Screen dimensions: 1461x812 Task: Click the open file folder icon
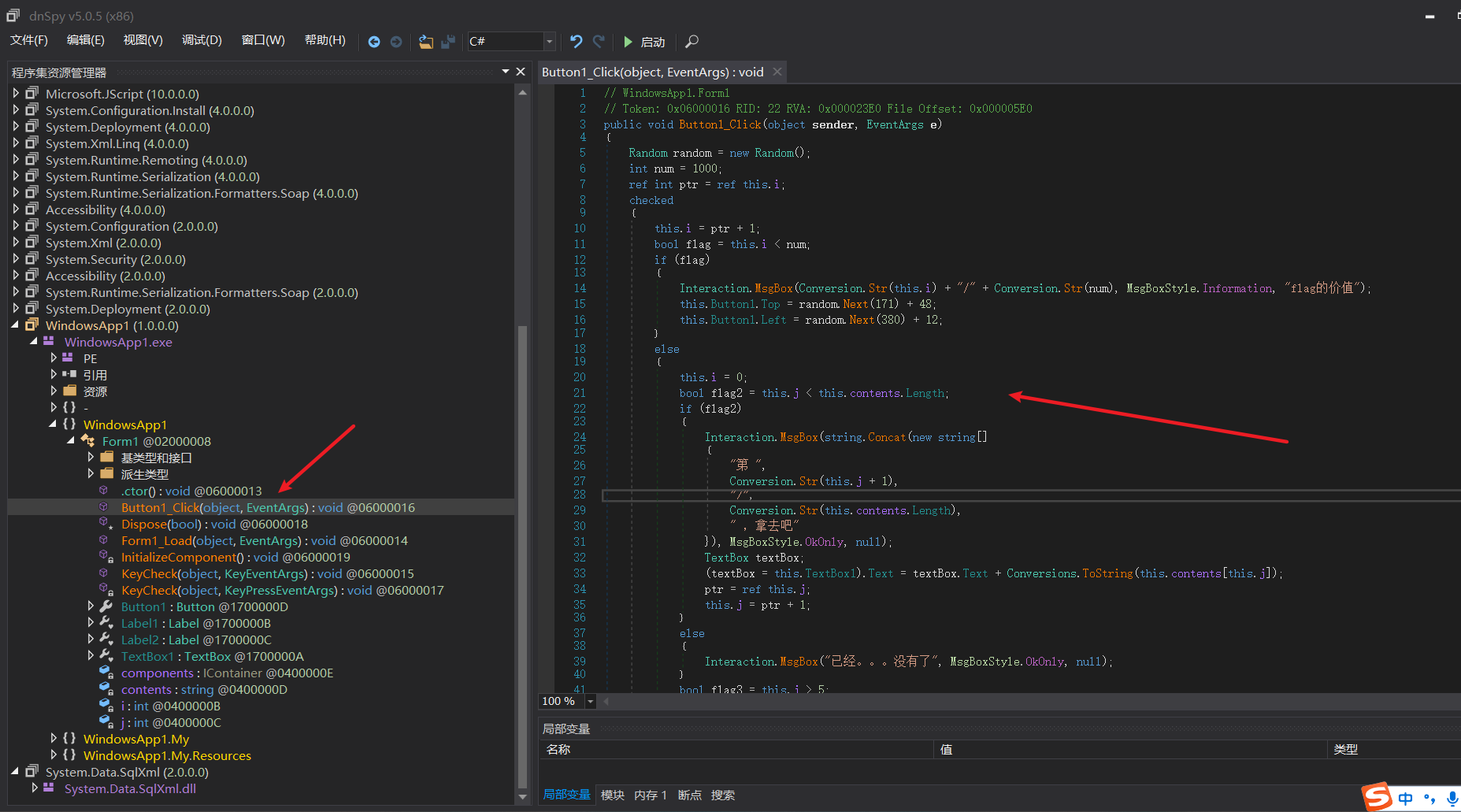pyautogui.click(x=425, y=42)
